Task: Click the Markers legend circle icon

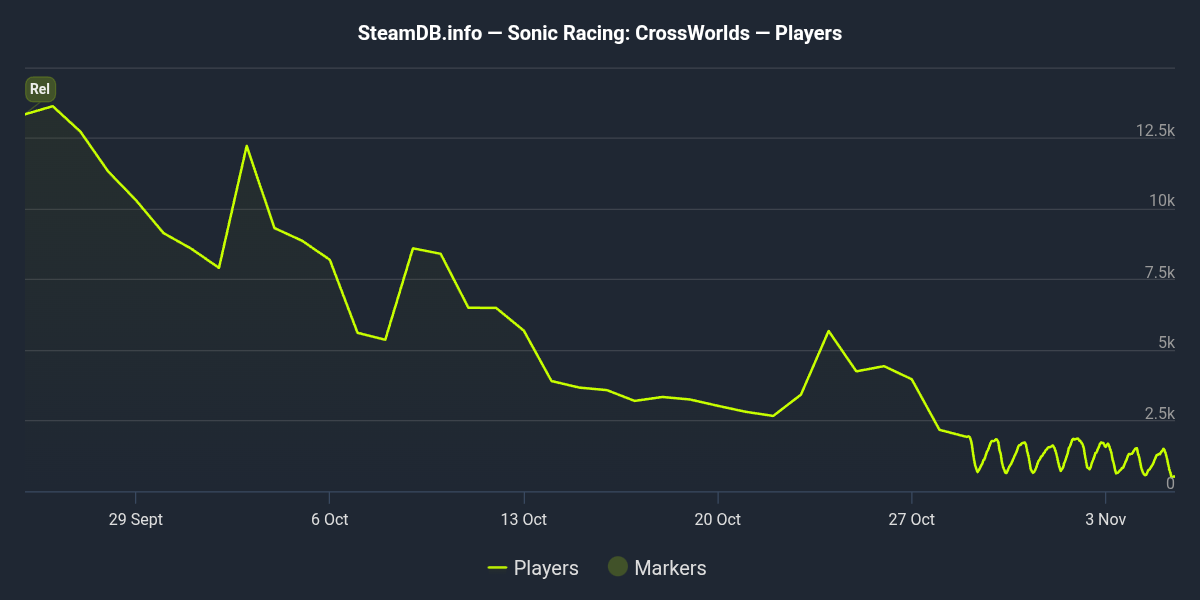Action: [x=618, y=567]
